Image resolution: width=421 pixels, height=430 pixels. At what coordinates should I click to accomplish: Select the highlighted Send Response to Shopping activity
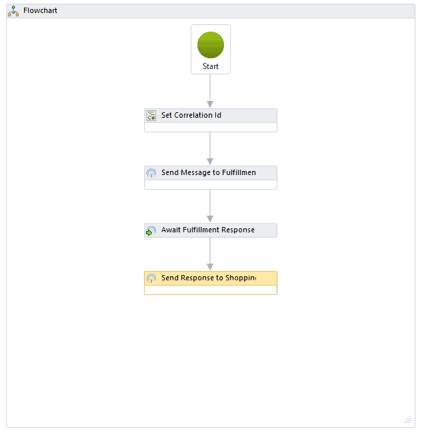pos(211,283)
